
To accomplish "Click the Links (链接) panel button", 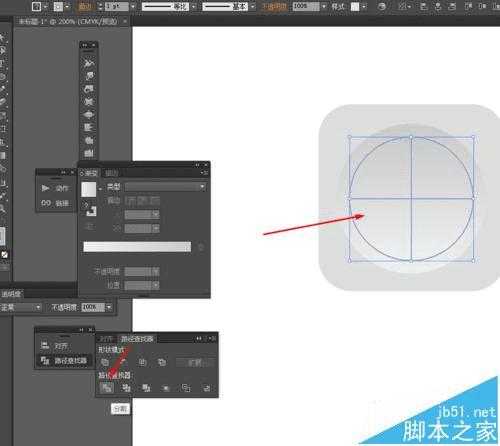I will (x=55, y=203).
